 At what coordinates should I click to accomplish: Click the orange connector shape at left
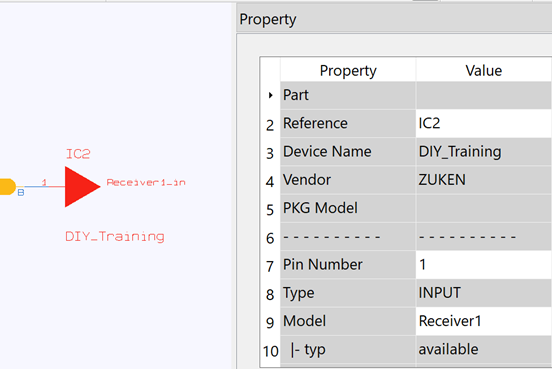(x=8, y=187)
